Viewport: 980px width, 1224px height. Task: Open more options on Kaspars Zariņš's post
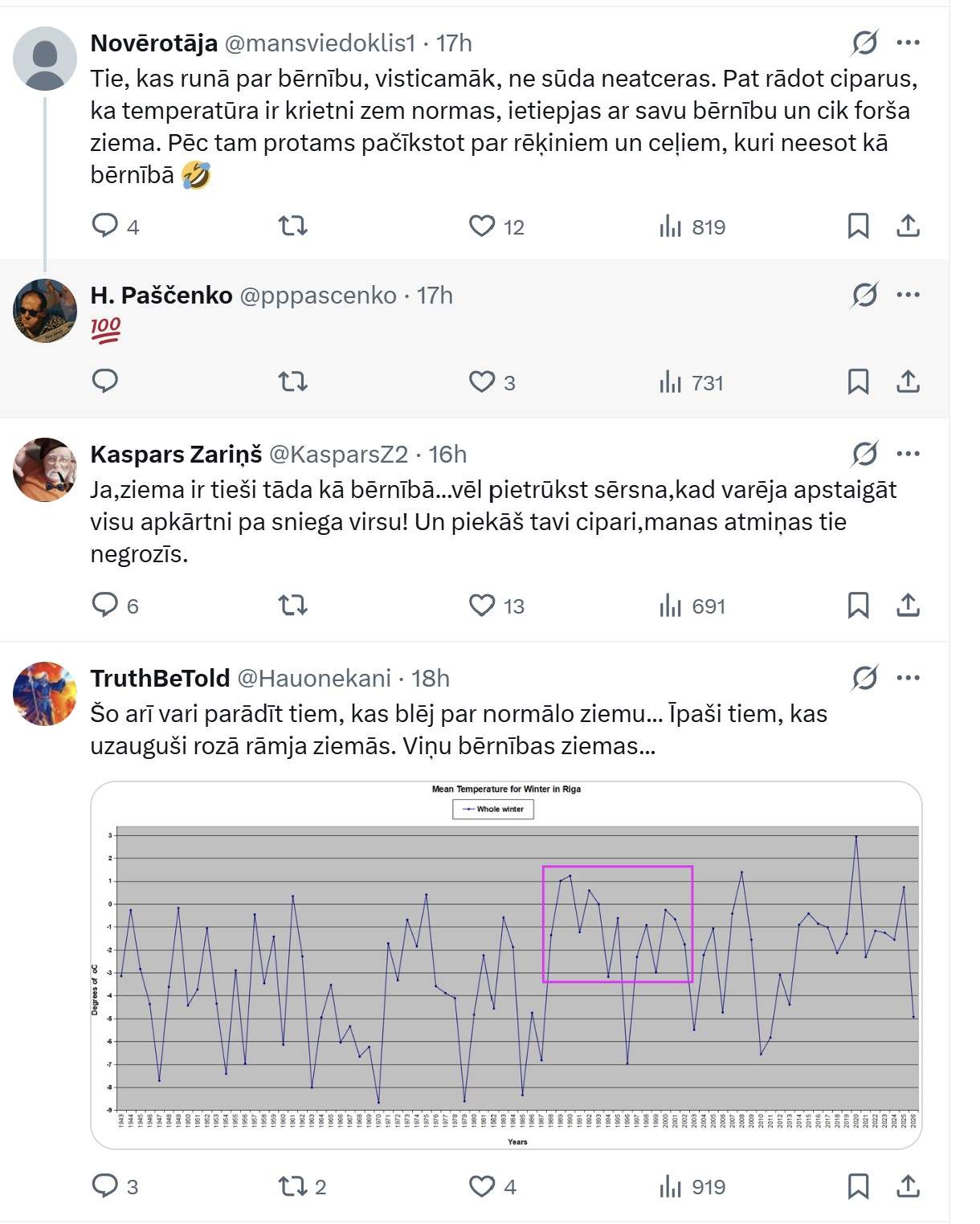[908, 454]
